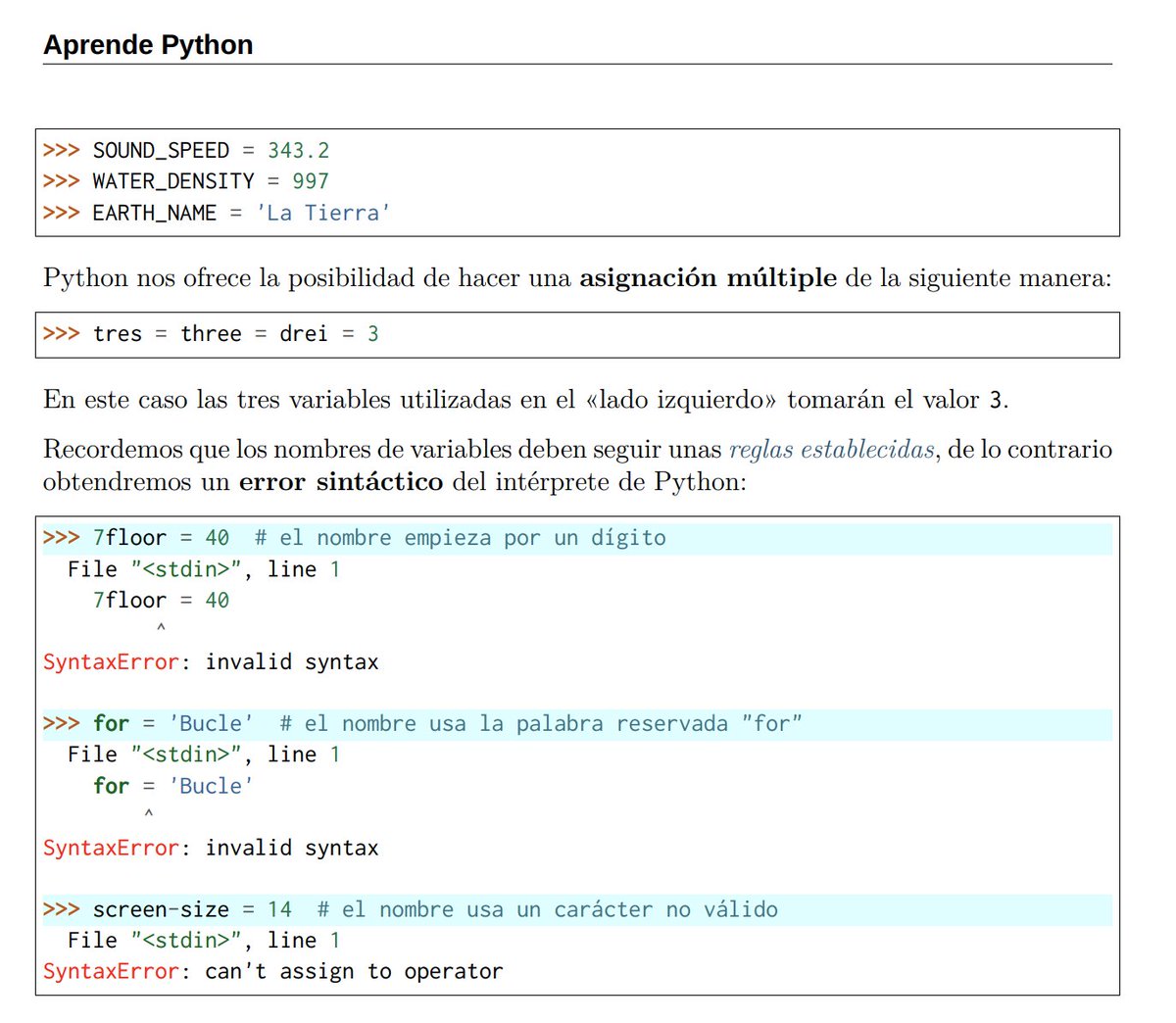The image size is (1176, 1023).
Task: Click the bold text 'asignación múltiple'
Action: [708, 278]
